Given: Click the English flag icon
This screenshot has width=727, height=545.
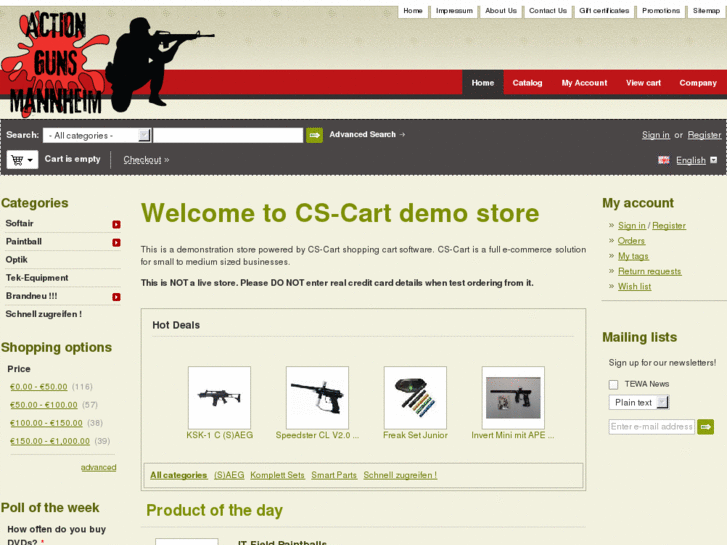Looking at the screenshot, I should click(x=663, y=160).
